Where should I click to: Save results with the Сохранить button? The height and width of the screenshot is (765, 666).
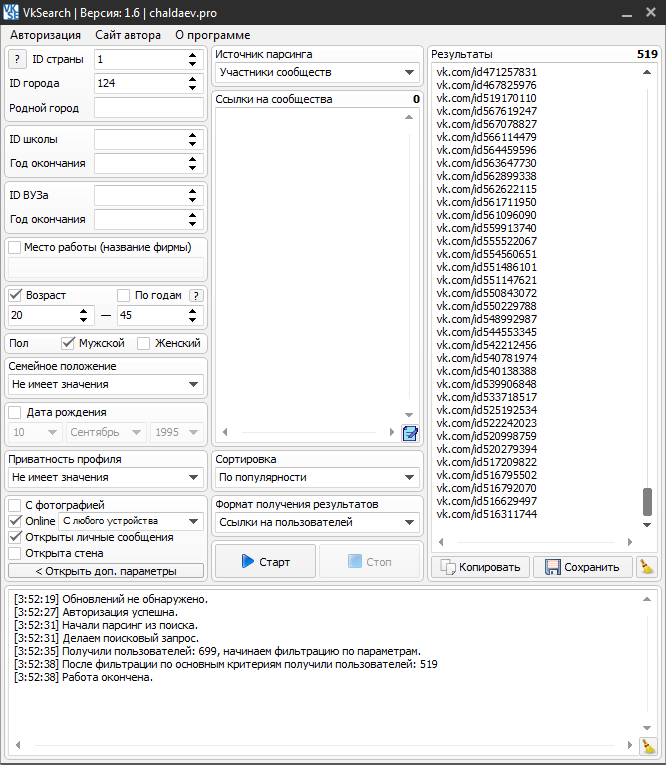[x=583, y=567]
